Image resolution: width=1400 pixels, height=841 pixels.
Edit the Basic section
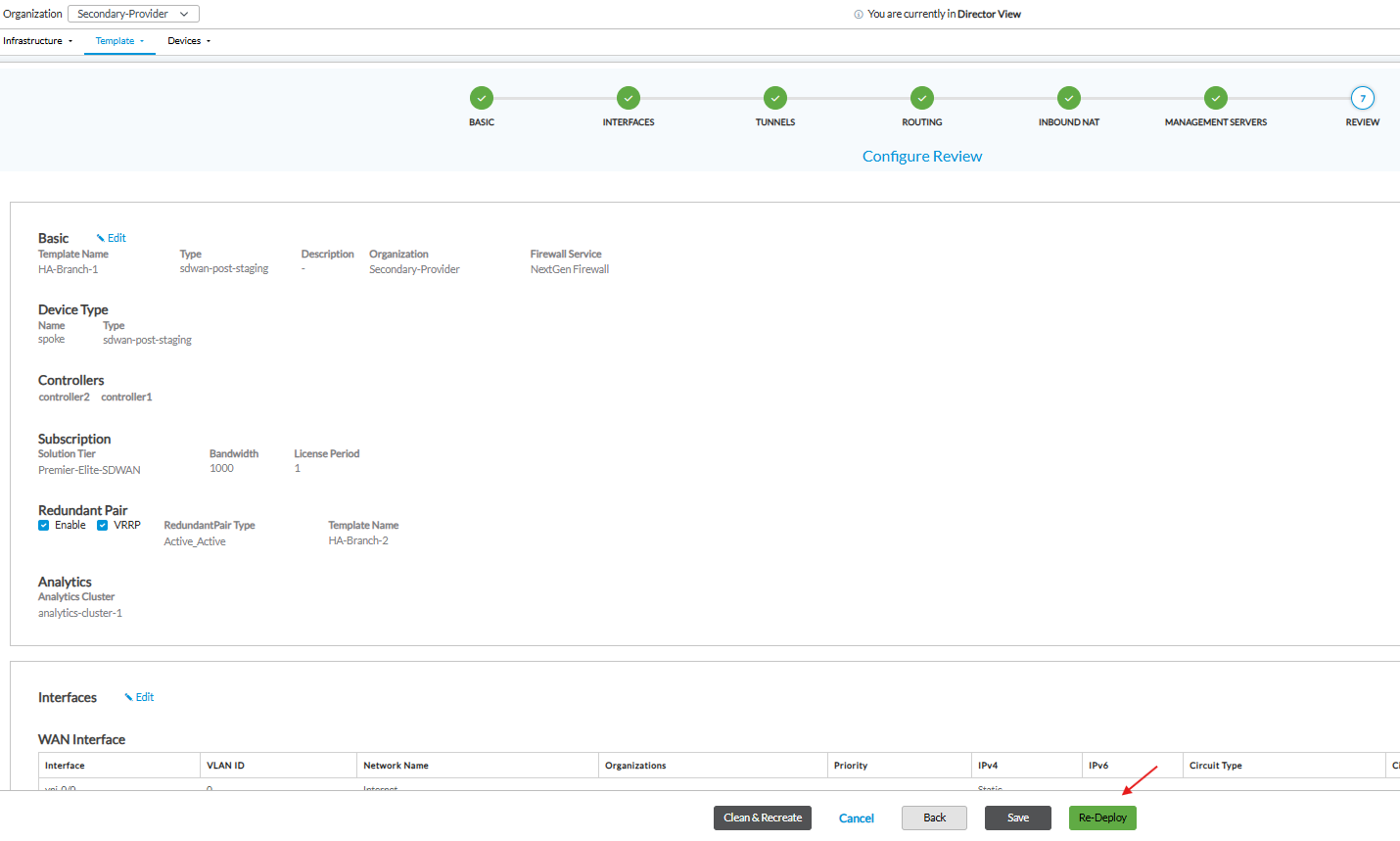point(112,238)
